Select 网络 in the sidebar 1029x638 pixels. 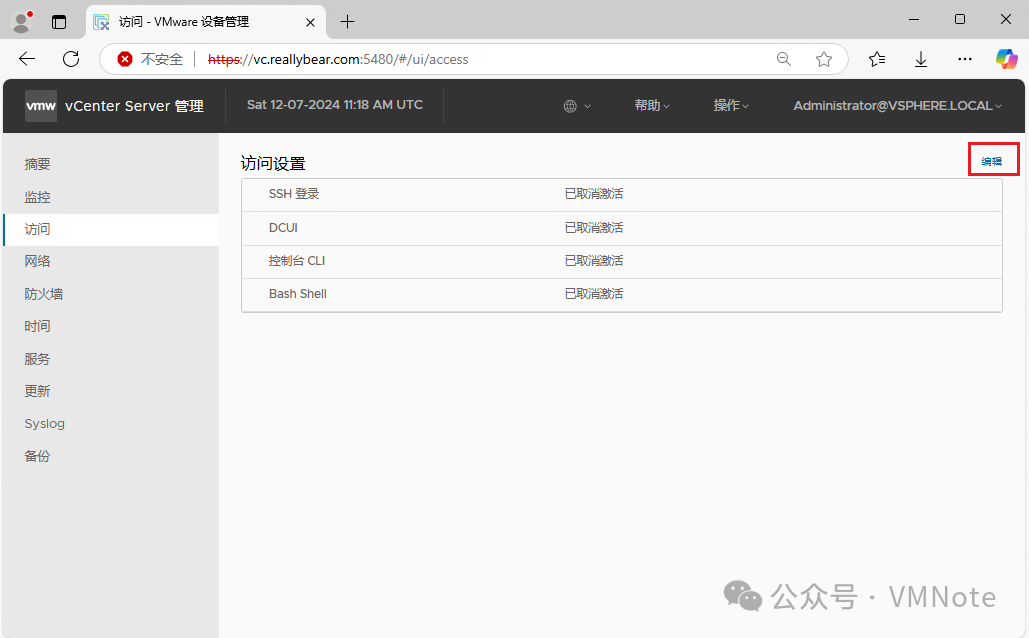[37, 261]
